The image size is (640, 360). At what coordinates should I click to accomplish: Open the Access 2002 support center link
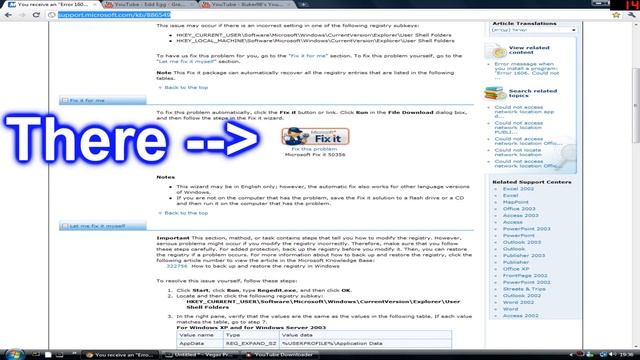(520, 316)
